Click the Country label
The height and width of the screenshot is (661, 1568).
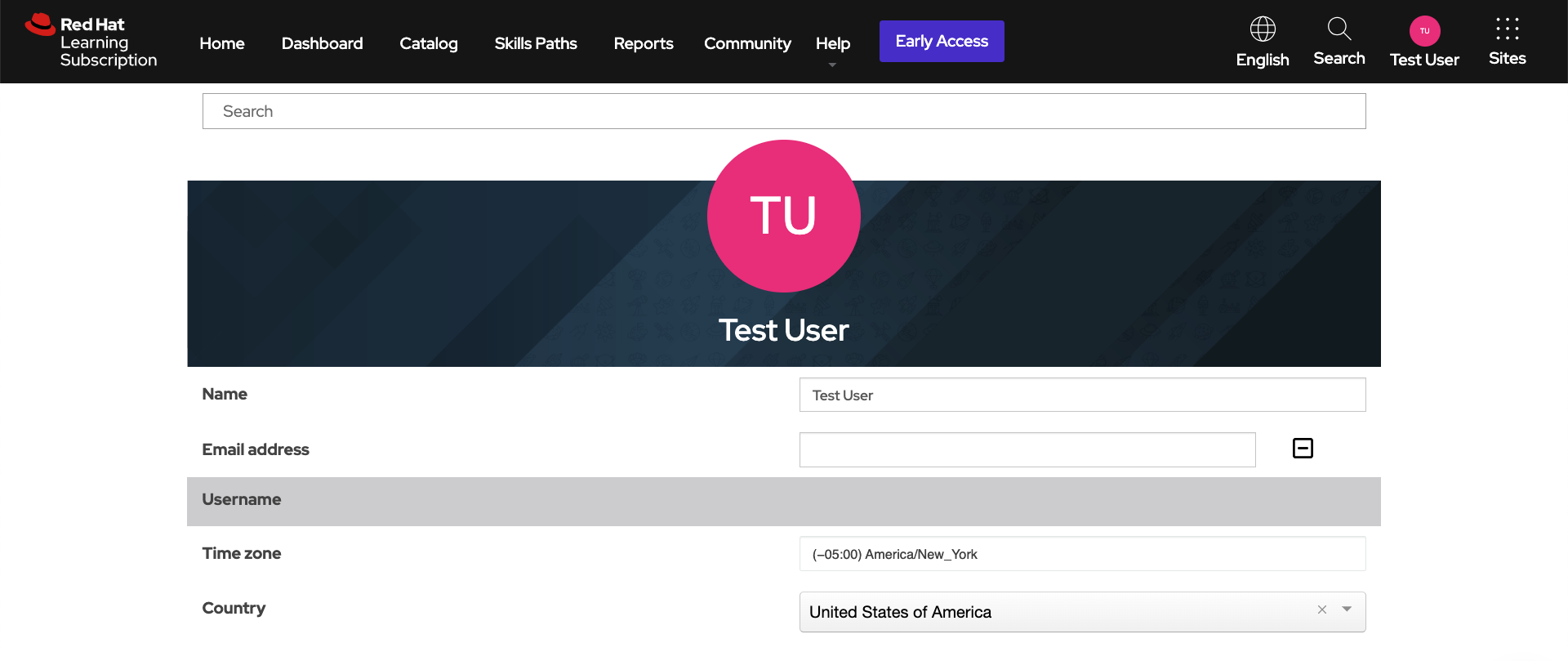234,608
